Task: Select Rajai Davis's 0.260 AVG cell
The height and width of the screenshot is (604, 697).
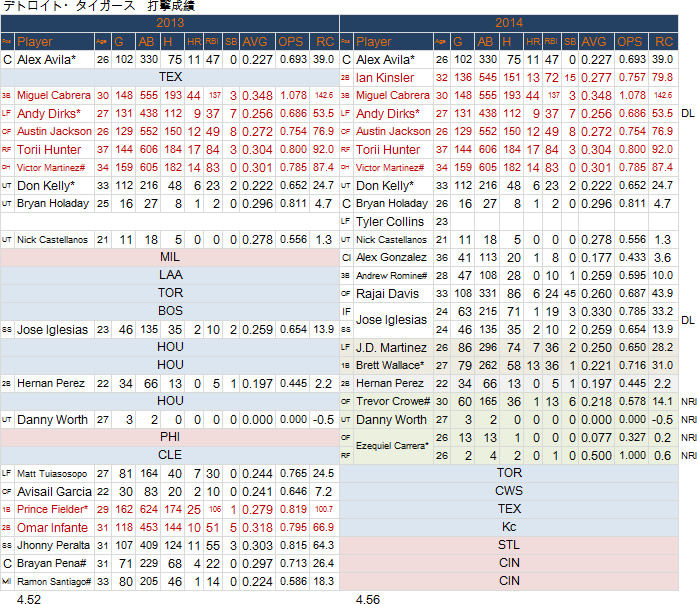Action: (596, 294)
